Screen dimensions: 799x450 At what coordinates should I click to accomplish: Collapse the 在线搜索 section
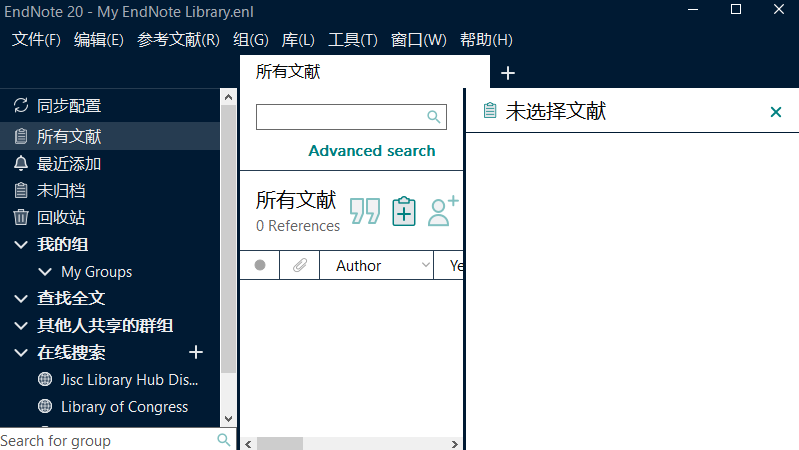(x=21, y=353)
